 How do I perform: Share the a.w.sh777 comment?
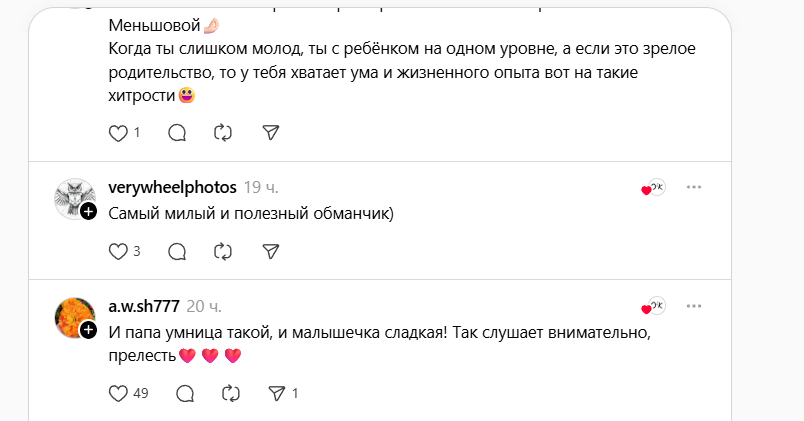click(x=277, y=393)
